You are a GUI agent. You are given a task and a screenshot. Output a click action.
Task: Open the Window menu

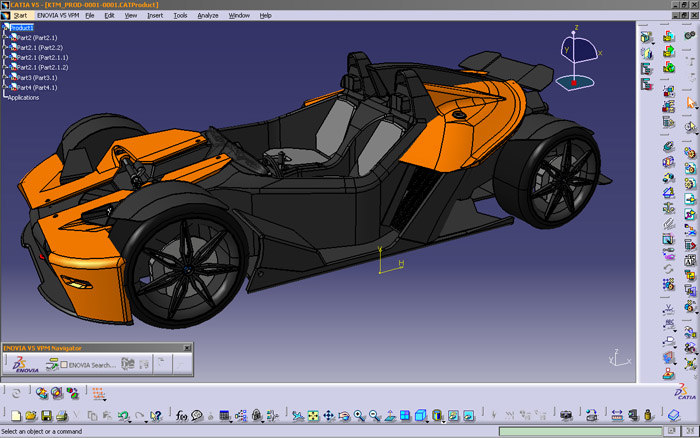[x=239, y=15]
